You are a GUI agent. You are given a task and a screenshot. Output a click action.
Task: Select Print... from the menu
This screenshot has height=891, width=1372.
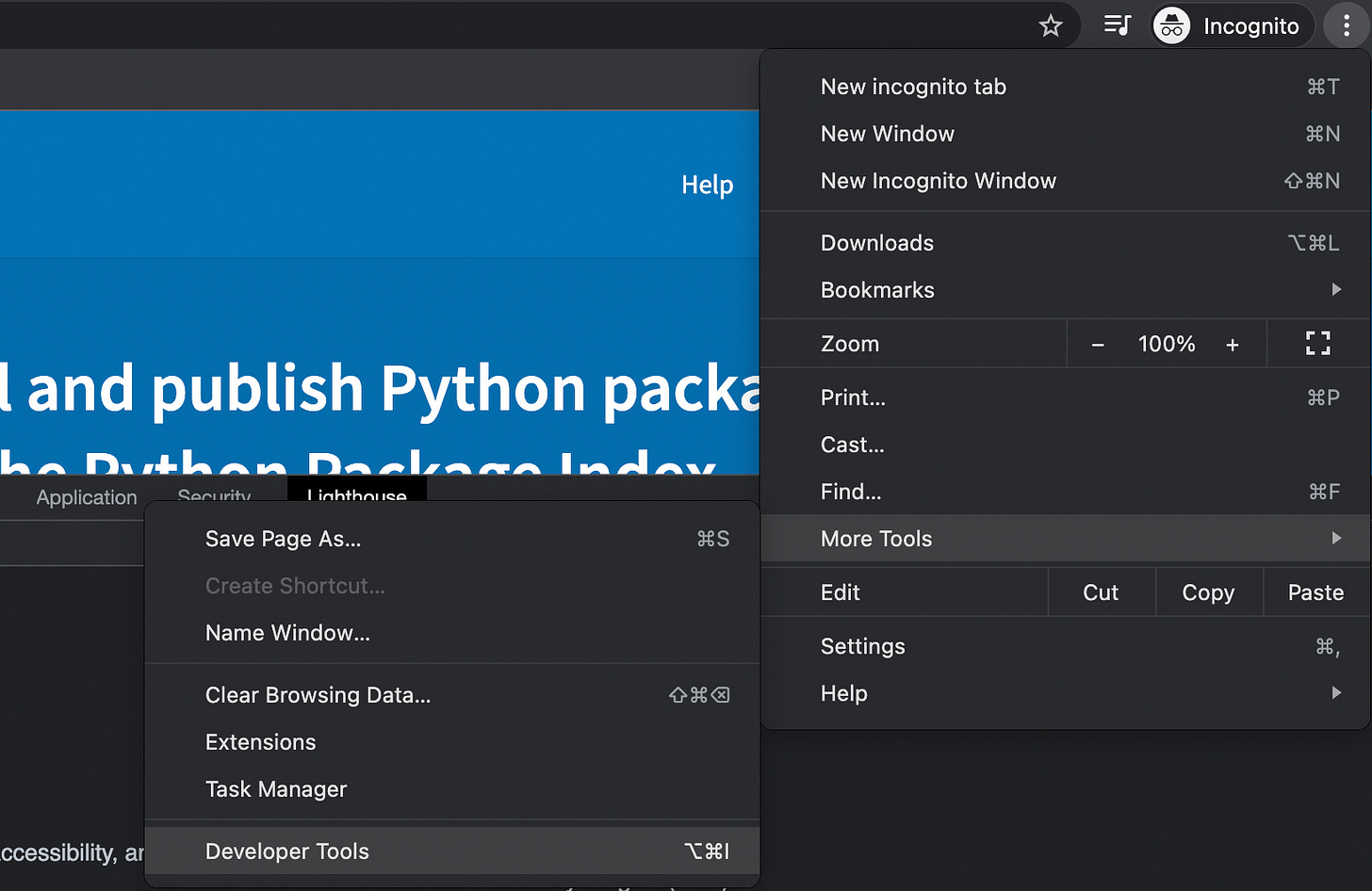(1065, 397)
